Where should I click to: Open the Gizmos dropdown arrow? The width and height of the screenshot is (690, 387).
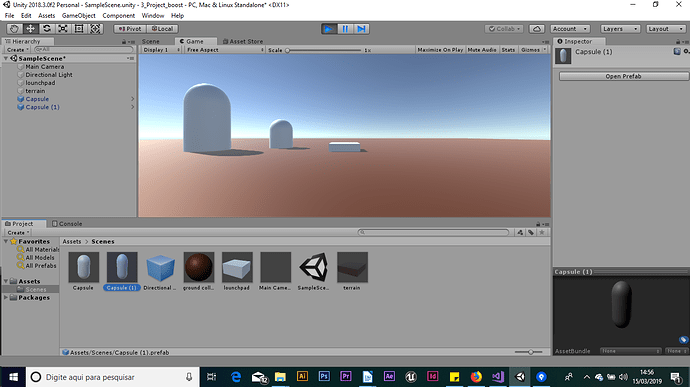click(x=545, y=50)
